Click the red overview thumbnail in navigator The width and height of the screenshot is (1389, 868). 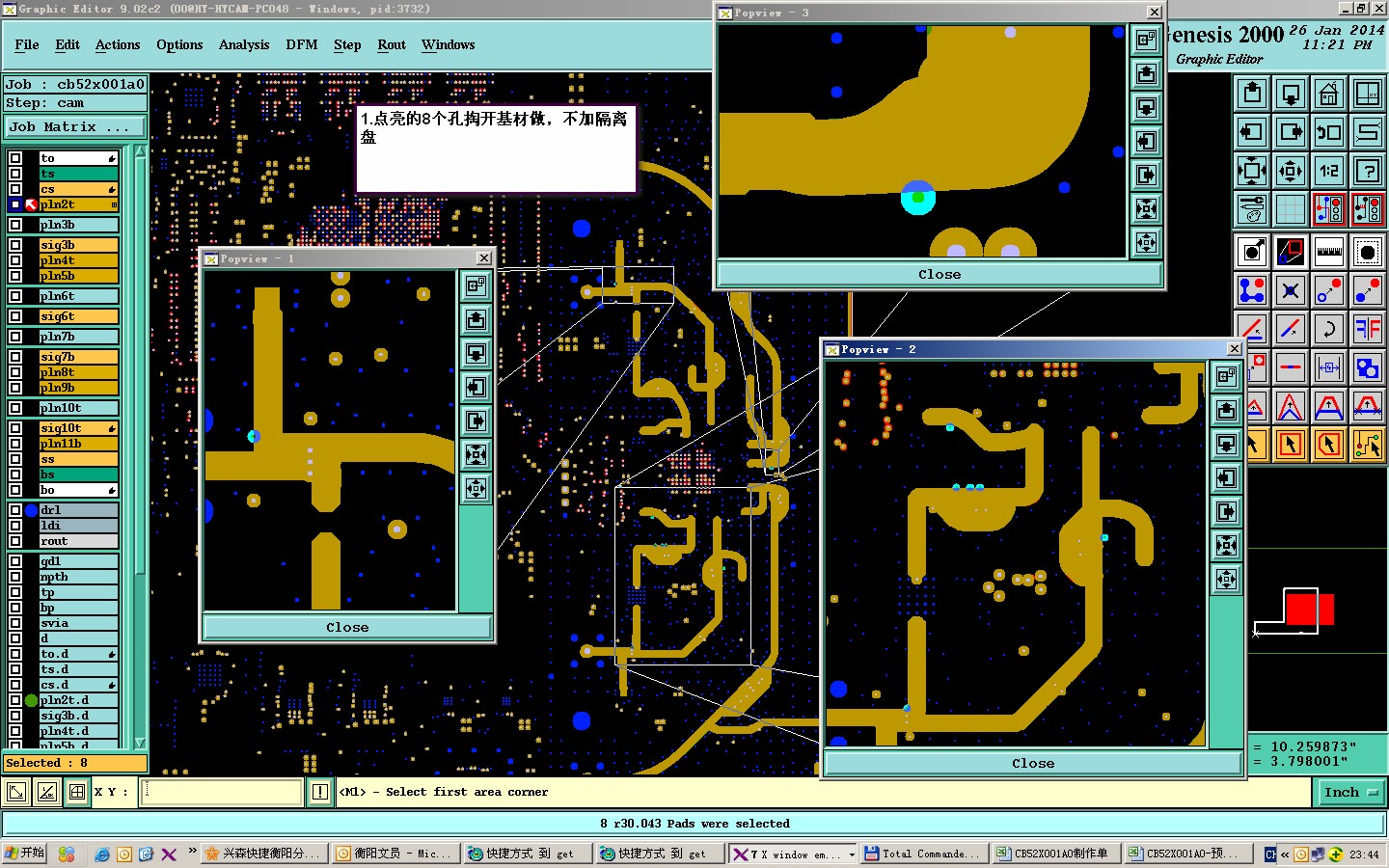click(1309, 610)
